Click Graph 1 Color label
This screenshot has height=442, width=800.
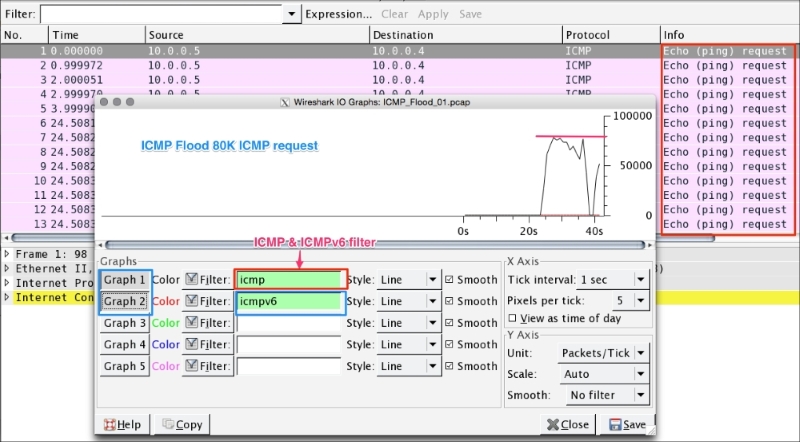pos(166,280)
